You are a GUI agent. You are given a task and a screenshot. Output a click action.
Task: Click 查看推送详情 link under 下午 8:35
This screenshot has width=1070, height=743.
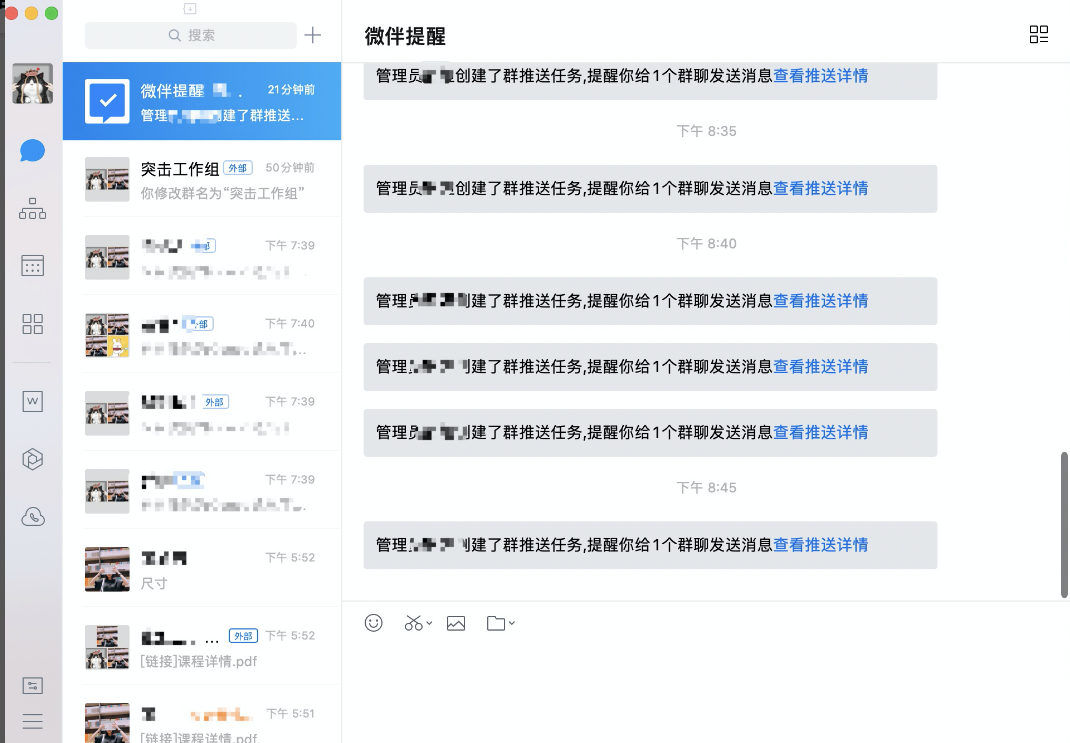(x=820, y=188)
